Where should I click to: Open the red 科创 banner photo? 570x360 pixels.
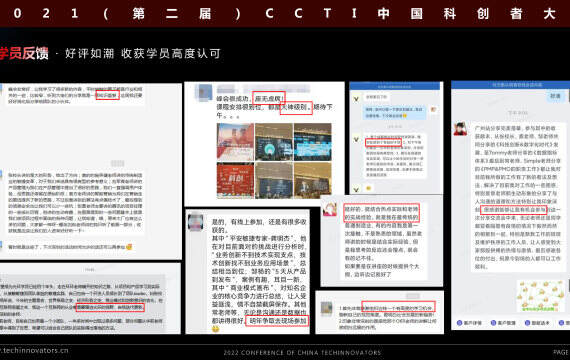235,180
